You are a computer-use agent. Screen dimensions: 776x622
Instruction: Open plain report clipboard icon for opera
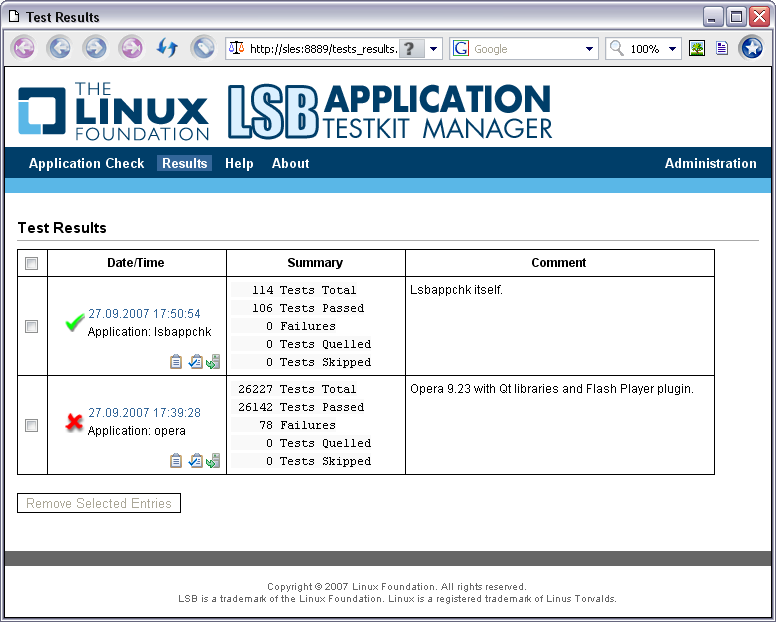coord(176,461)
